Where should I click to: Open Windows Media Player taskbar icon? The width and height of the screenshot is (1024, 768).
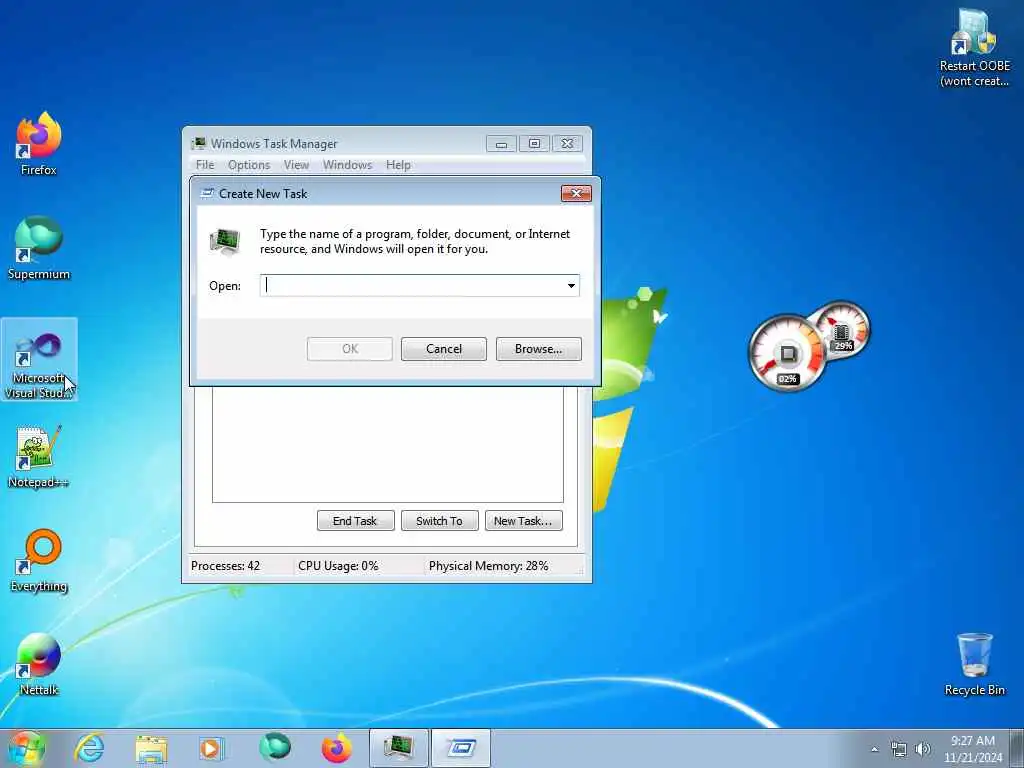pos(212,748)
